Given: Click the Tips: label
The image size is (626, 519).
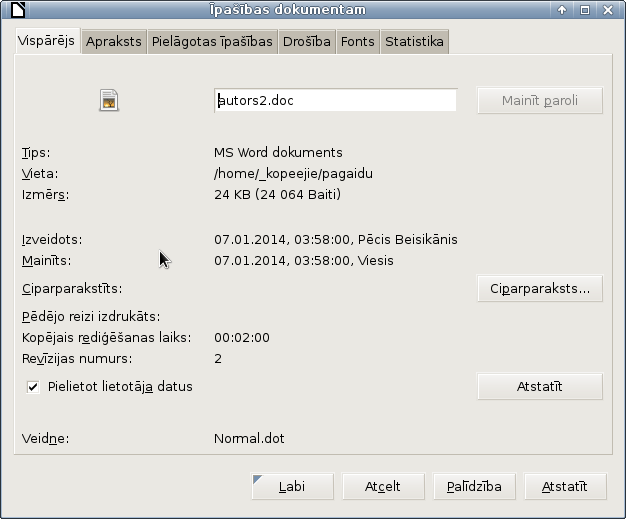Looking at the screenshot, I should pos(36,153).
